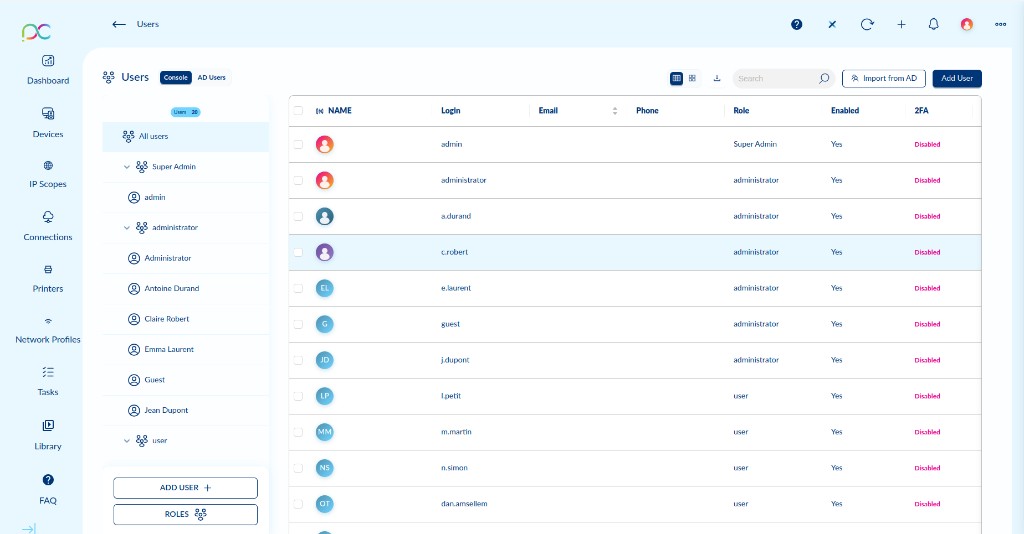
Task: Collapse NAME column toggle icon
Action: 319,111
